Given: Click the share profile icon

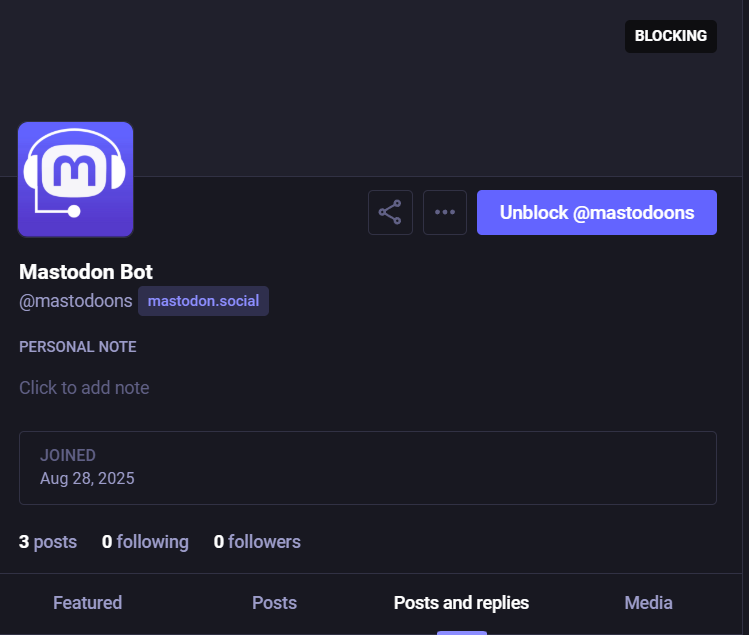Looking at the screenshot, I should click(x=390, y=212).
